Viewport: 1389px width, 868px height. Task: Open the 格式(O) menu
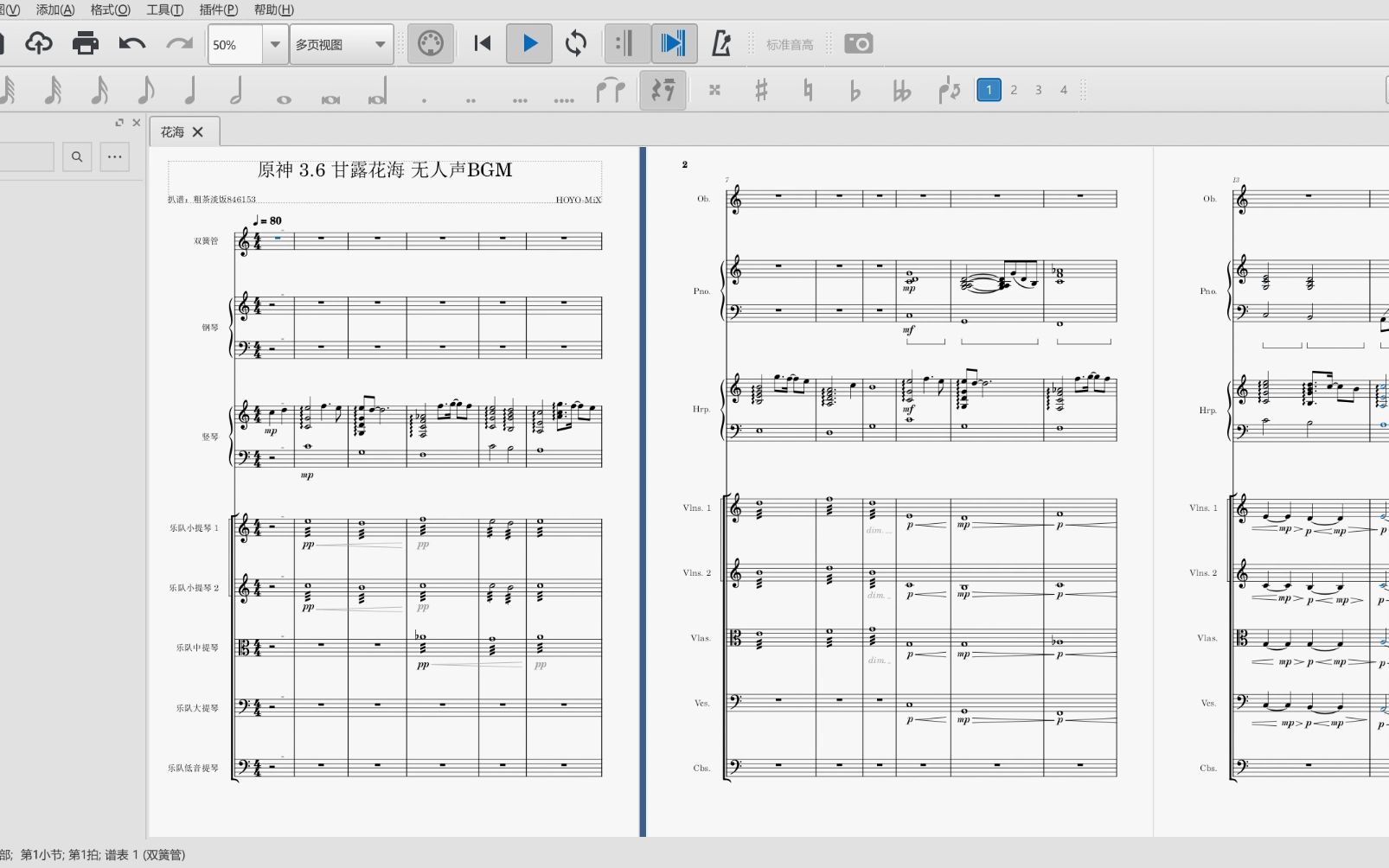pos(110,10)
